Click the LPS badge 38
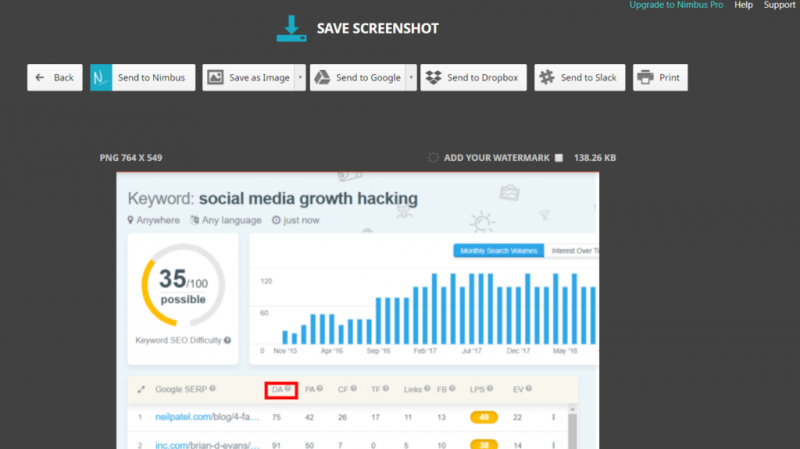 pyautogui.click(x=484, y=444)
